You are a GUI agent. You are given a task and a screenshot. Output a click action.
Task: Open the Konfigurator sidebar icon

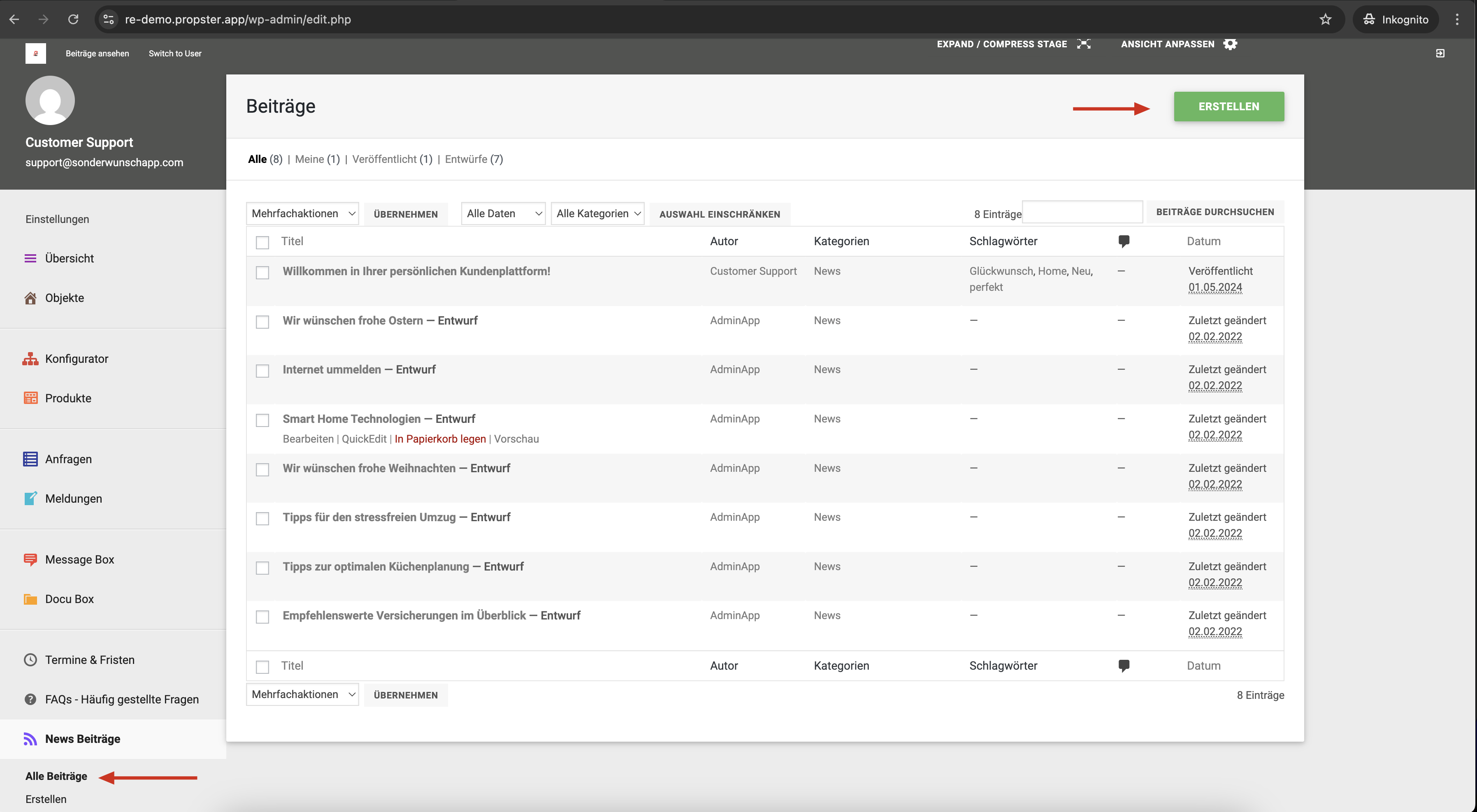(30, 359)
